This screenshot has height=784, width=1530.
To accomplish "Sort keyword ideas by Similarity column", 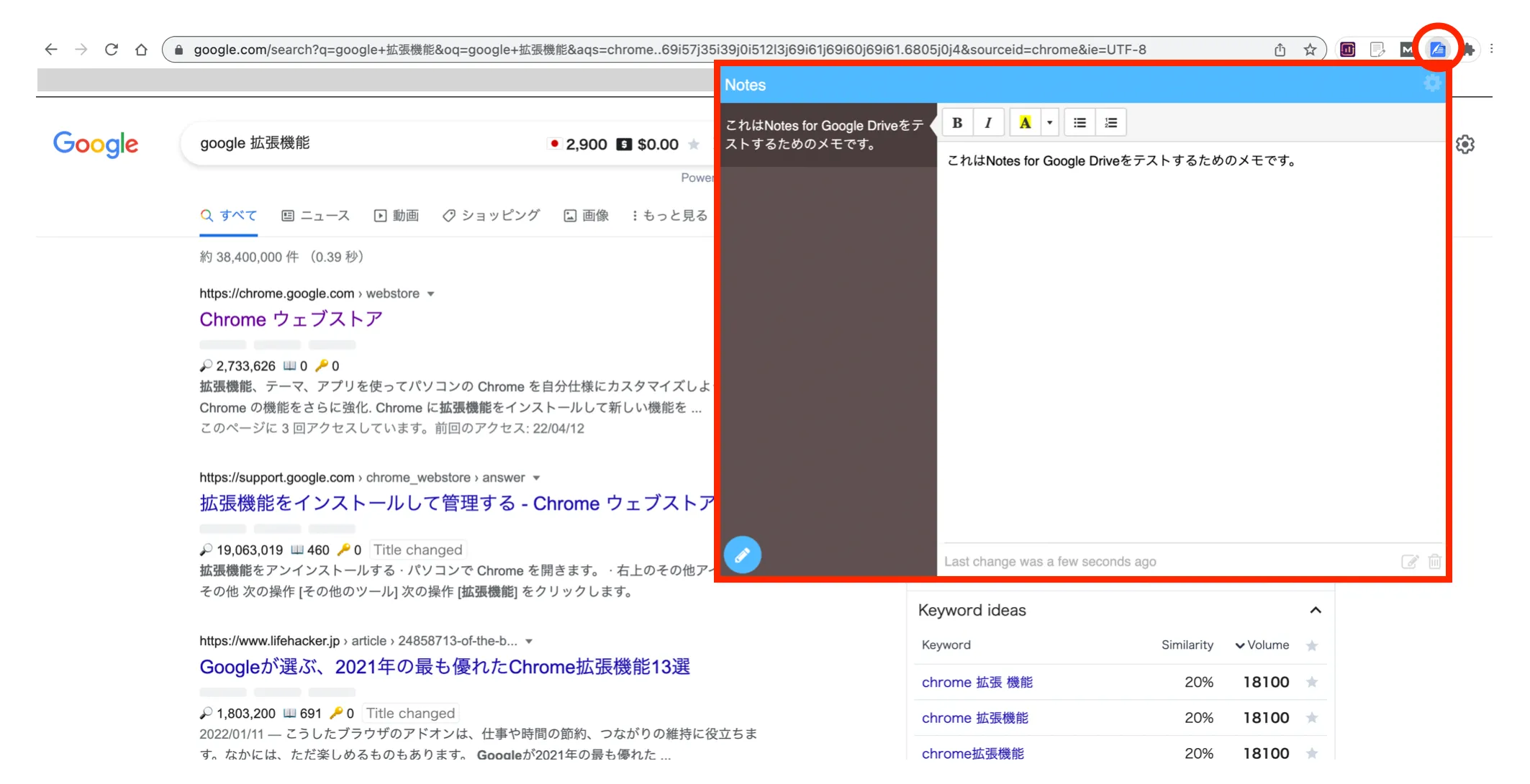I will coord(1187,645).
